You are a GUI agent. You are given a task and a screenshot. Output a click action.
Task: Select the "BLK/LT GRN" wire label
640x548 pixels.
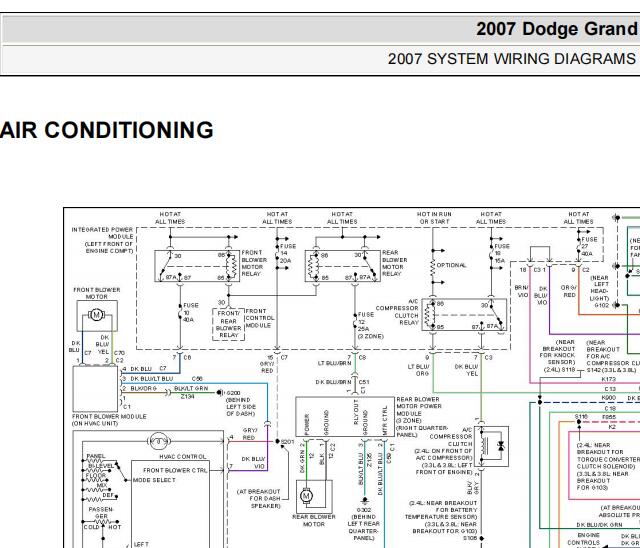[x=191, y=388]
